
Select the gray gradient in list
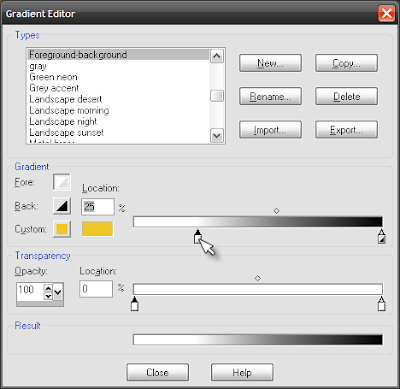coord(118,66)
